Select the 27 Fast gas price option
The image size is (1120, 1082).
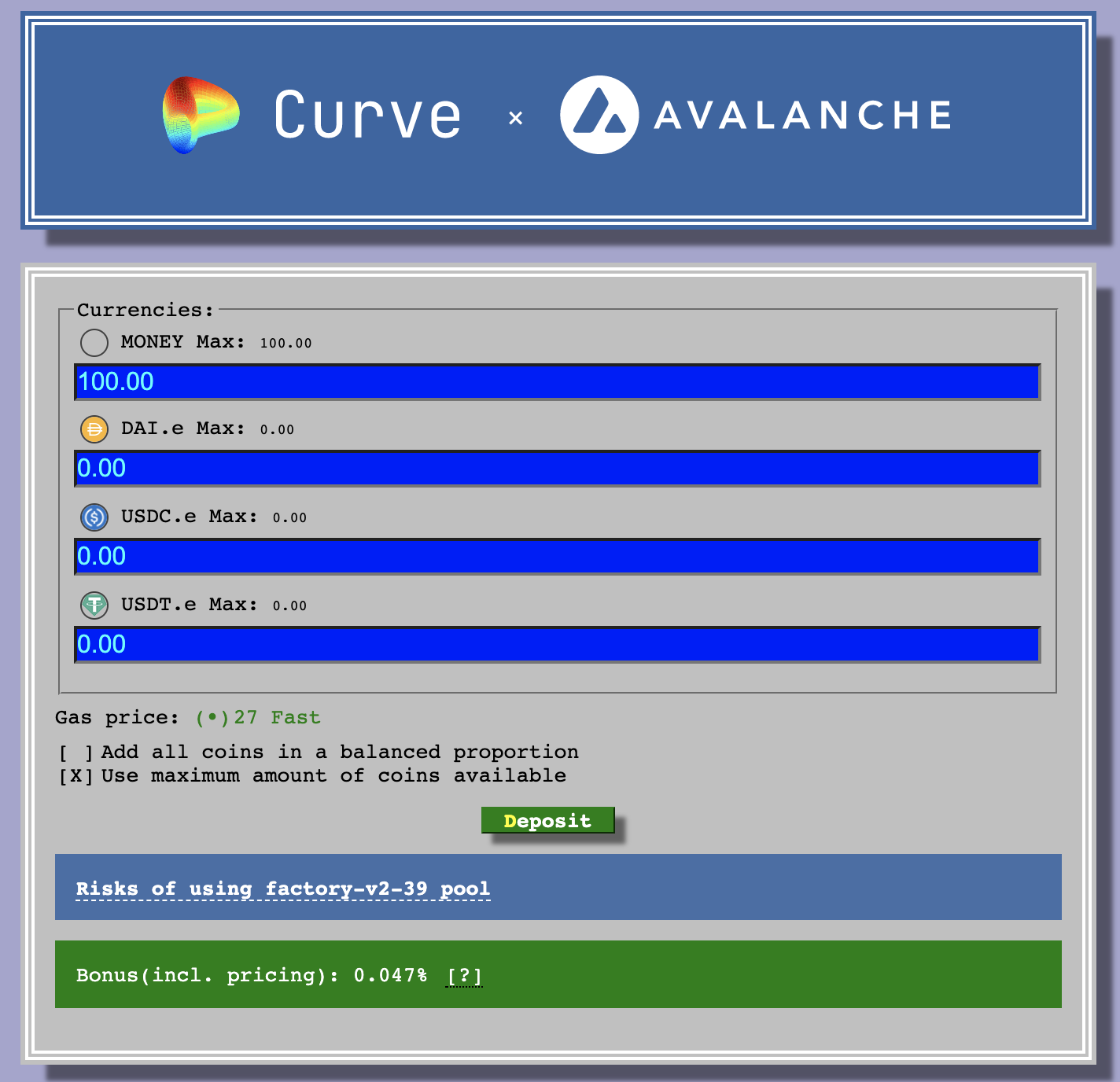coord(258,717)
